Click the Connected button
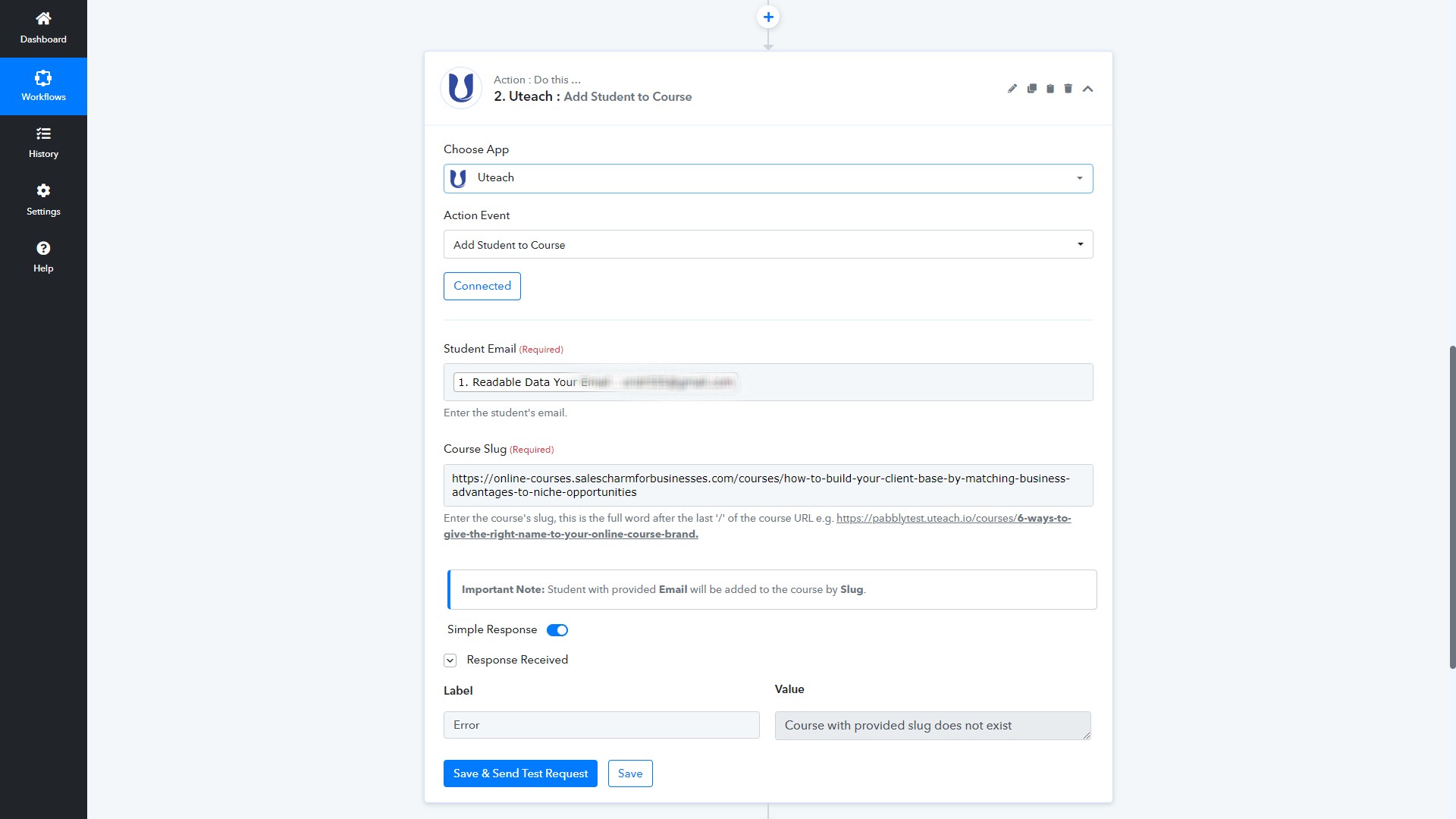Screen dimensions: 1456x819 pos(482,286)
